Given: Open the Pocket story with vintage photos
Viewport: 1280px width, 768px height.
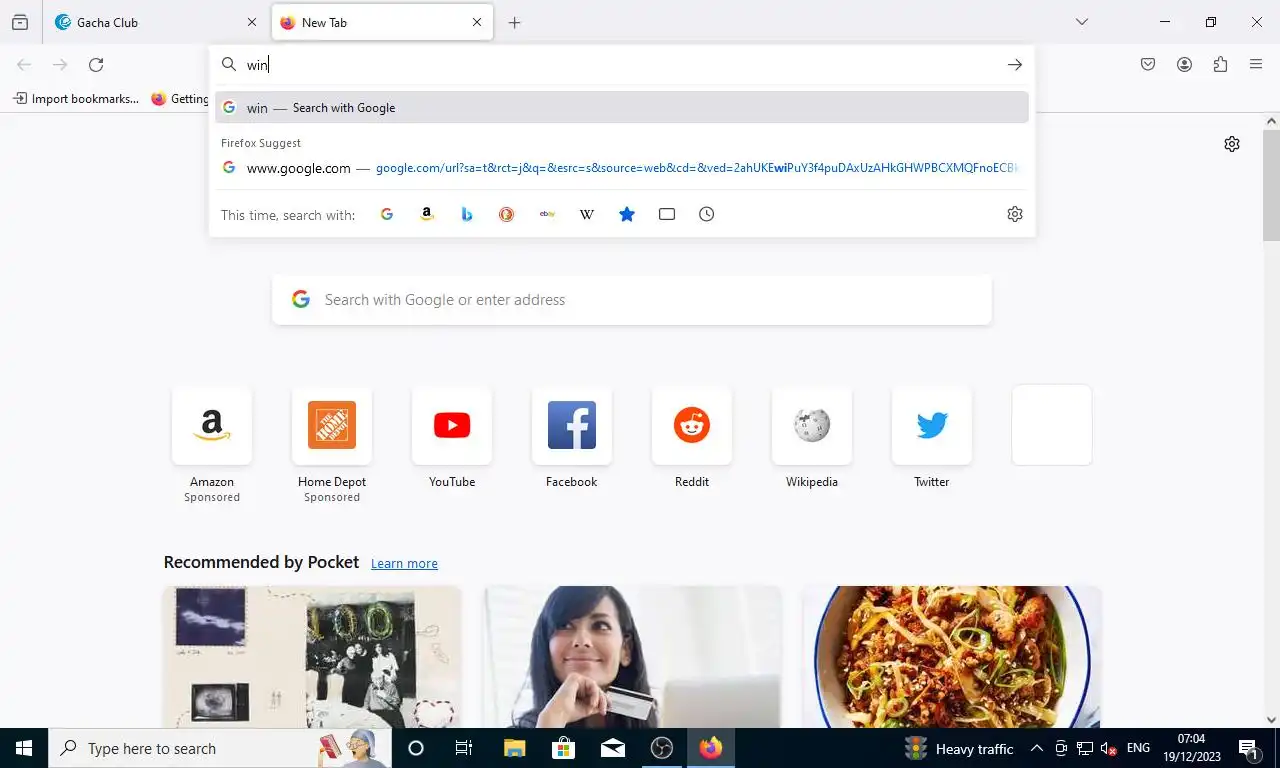Looking at the screenshot, I should click(x=312, y=657).
